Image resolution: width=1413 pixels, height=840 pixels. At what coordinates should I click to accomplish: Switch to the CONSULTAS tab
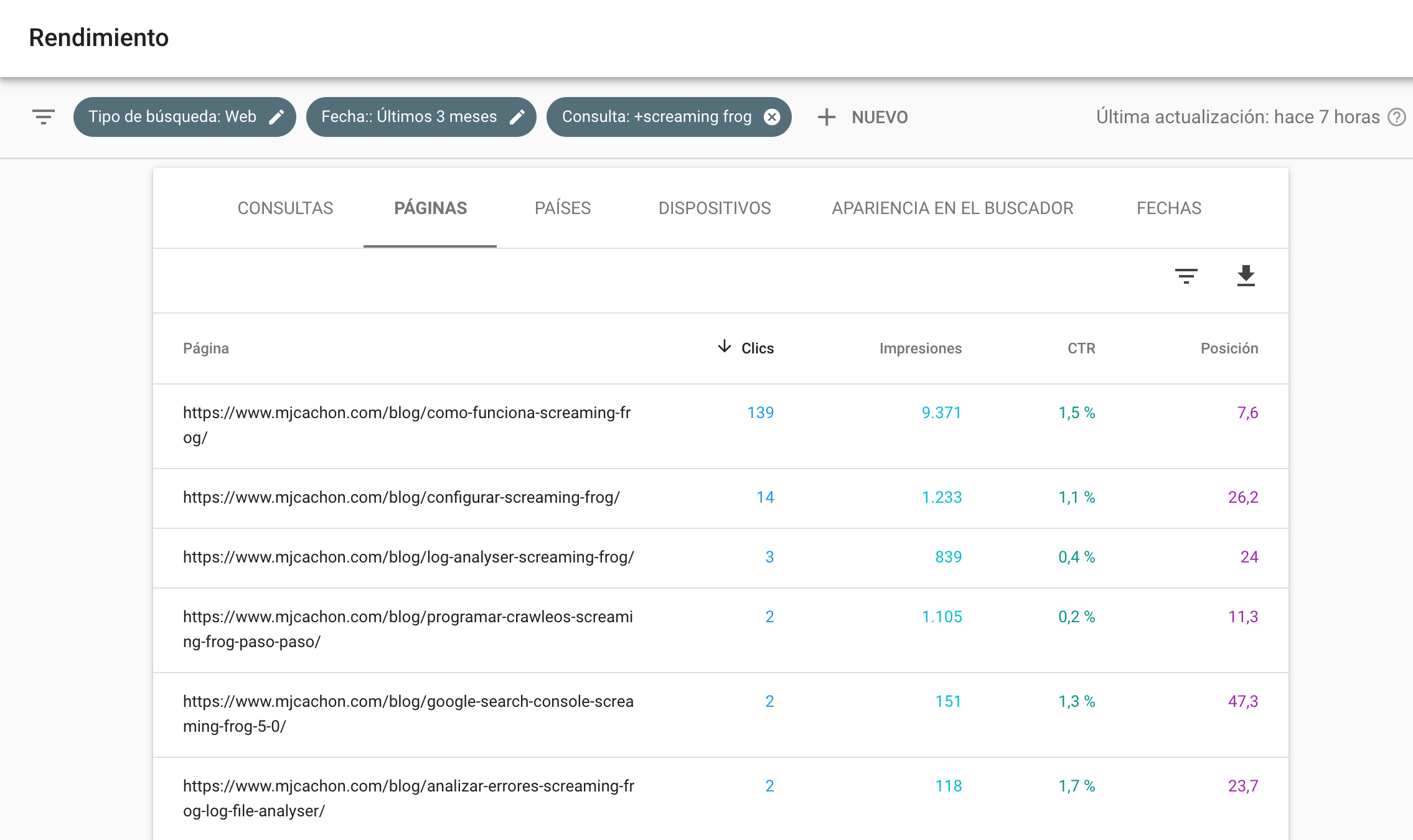(285, 208)
